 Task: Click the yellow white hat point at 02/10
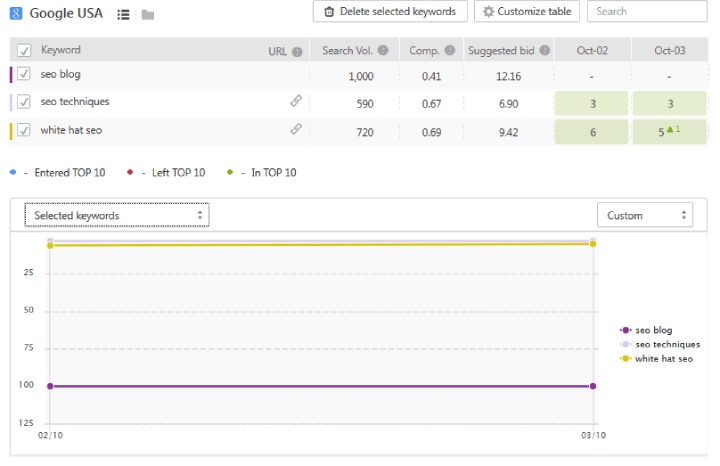point(50,246)
